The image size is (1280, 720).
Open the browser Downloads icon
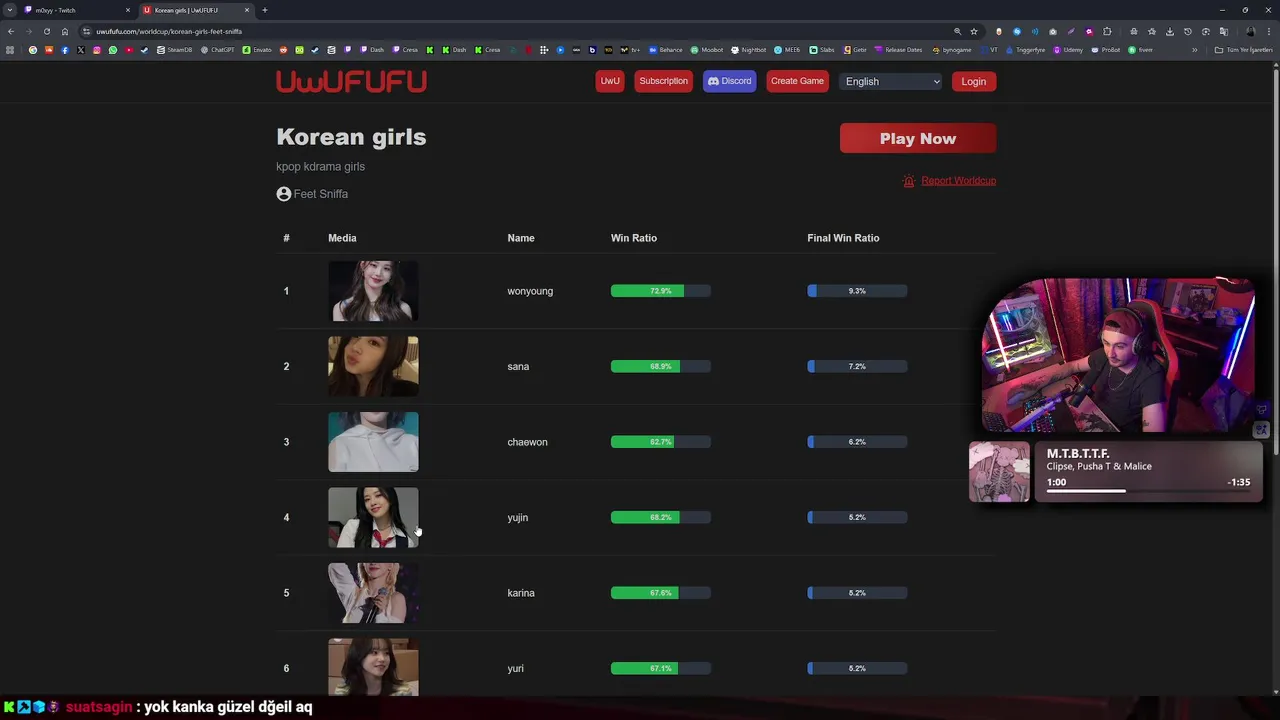1169,31
